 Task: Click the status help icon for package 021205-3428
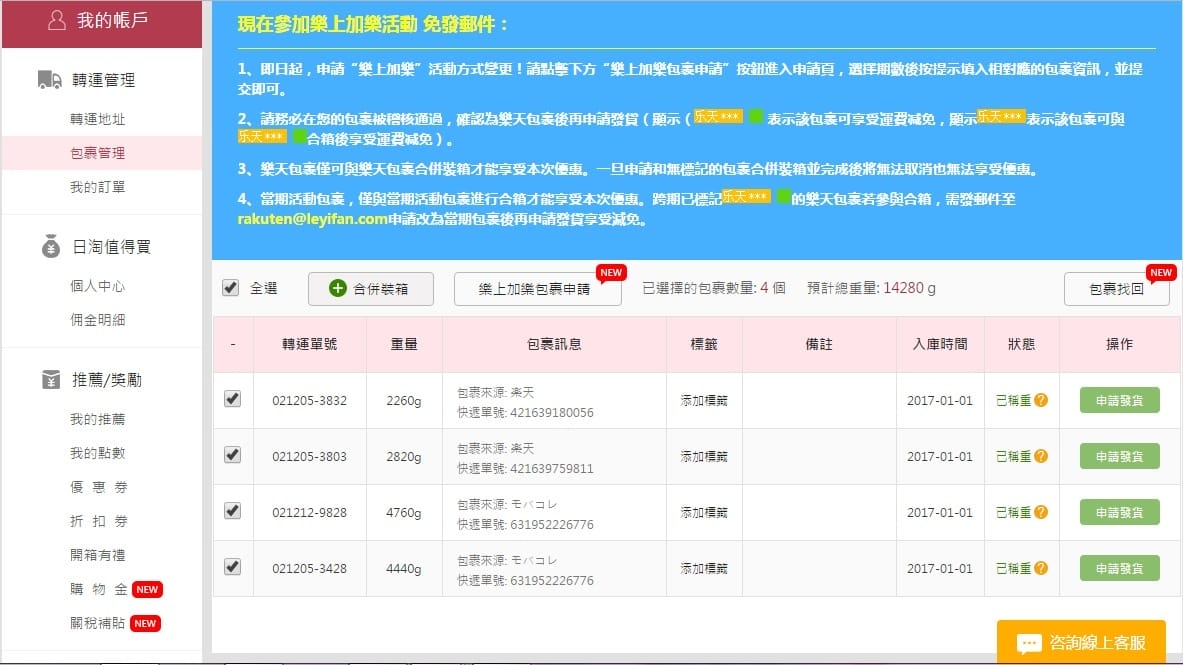(x=1041, y=569)
